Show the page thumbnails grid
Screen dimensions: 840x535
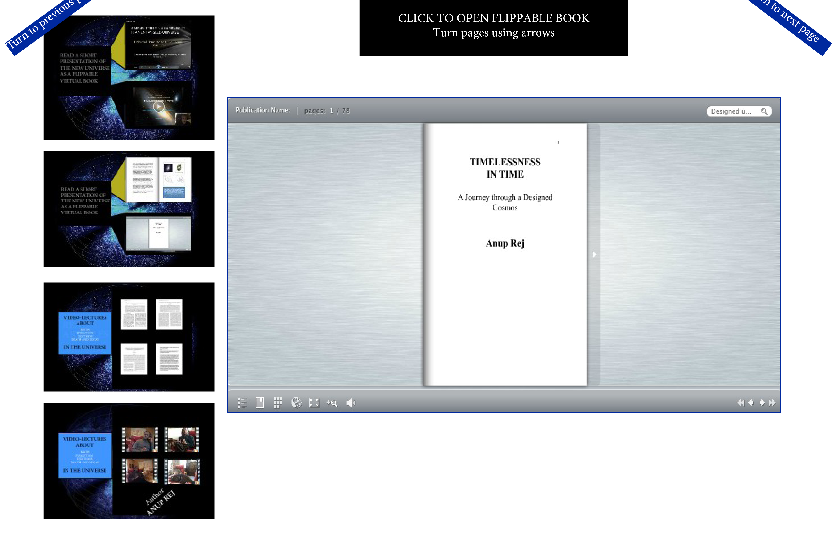(x=278, y=403)
